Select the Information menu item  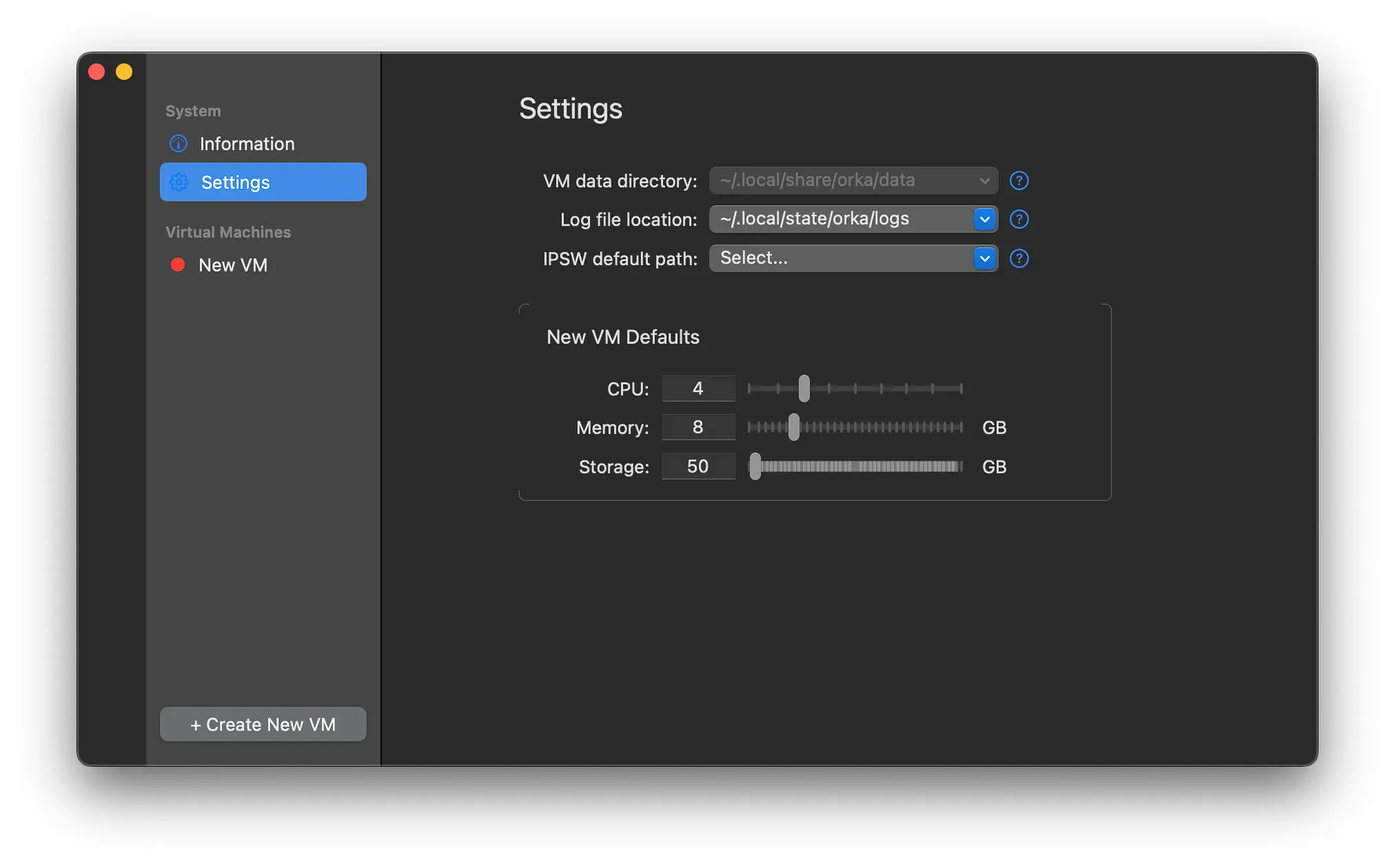247,143
